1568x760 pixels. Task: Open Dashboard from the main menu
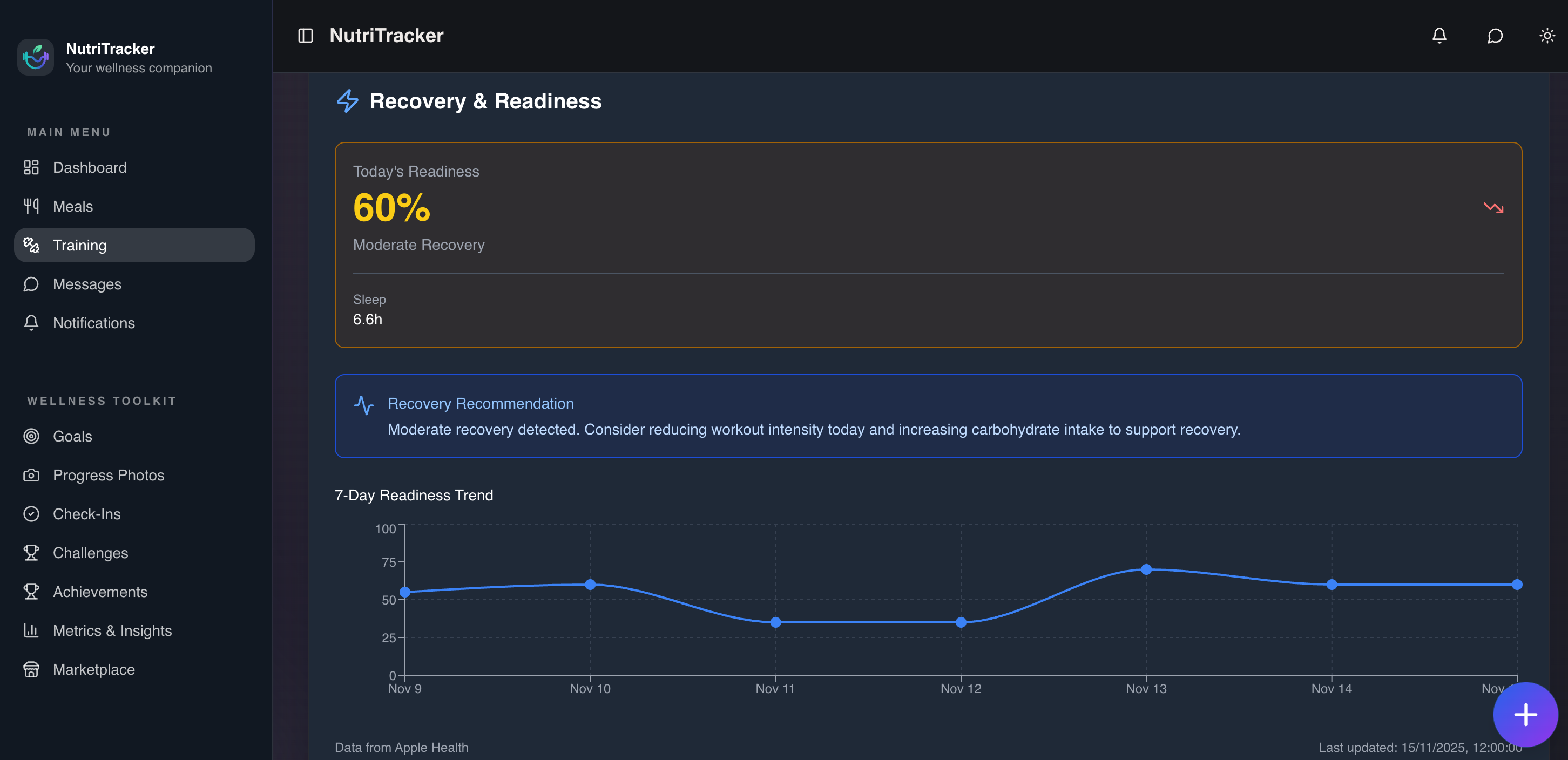point(90,167)
